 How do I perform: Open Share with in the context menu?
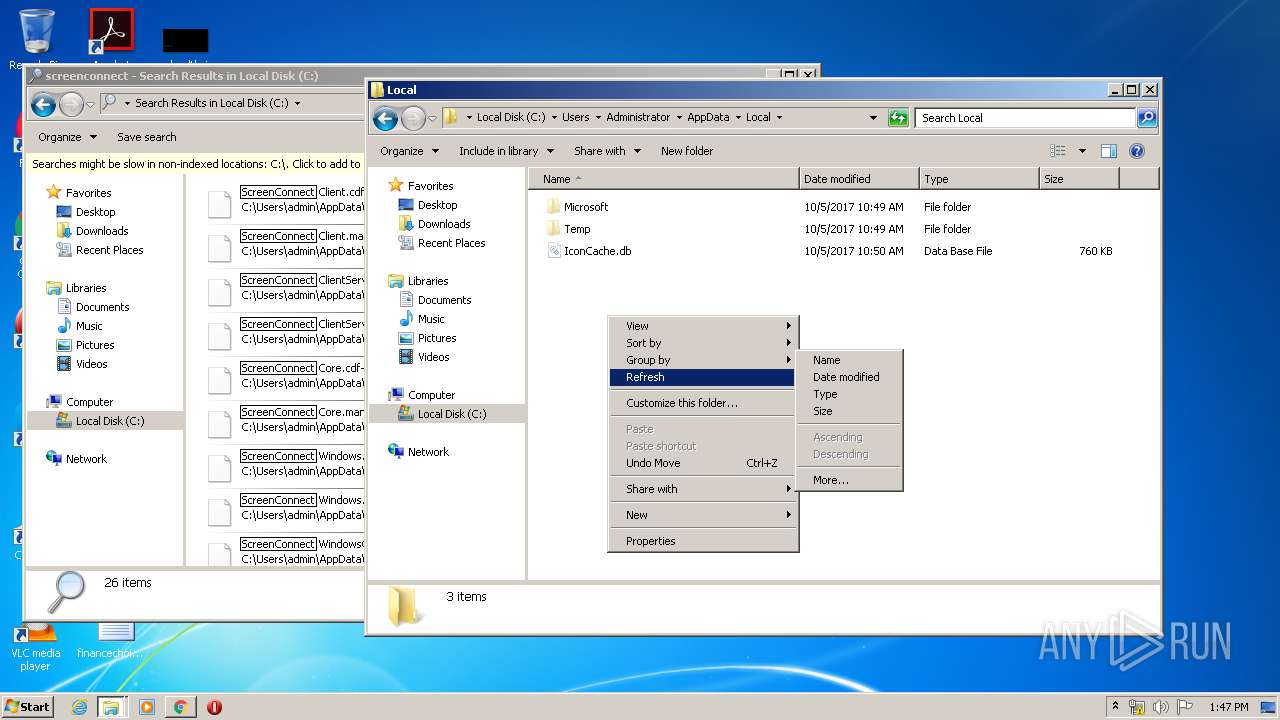702,489
